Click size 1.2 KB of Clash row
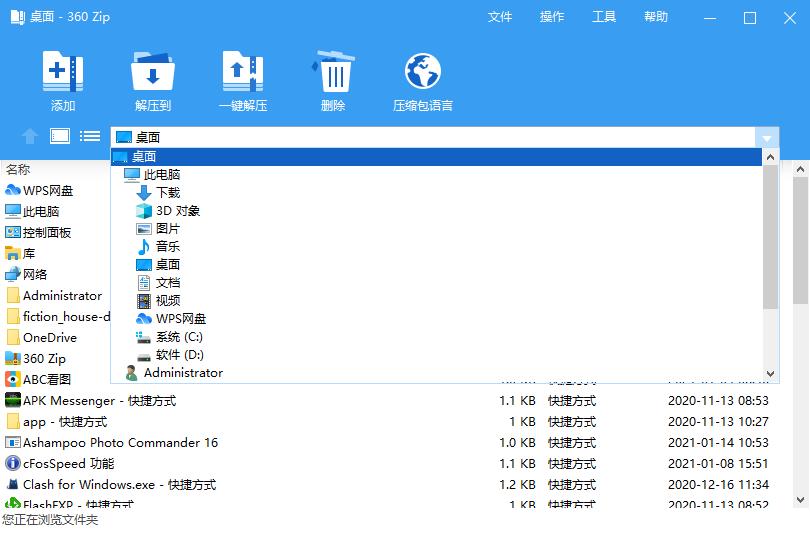Screen dimensions: 810x534 pos(517,485)
